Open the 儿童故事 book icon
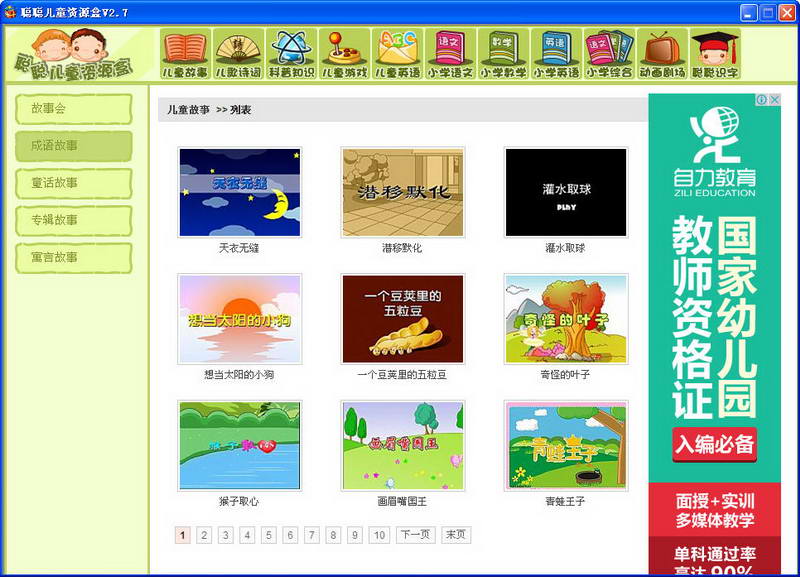This screenshot has height=577, width=800. point(185,54)
